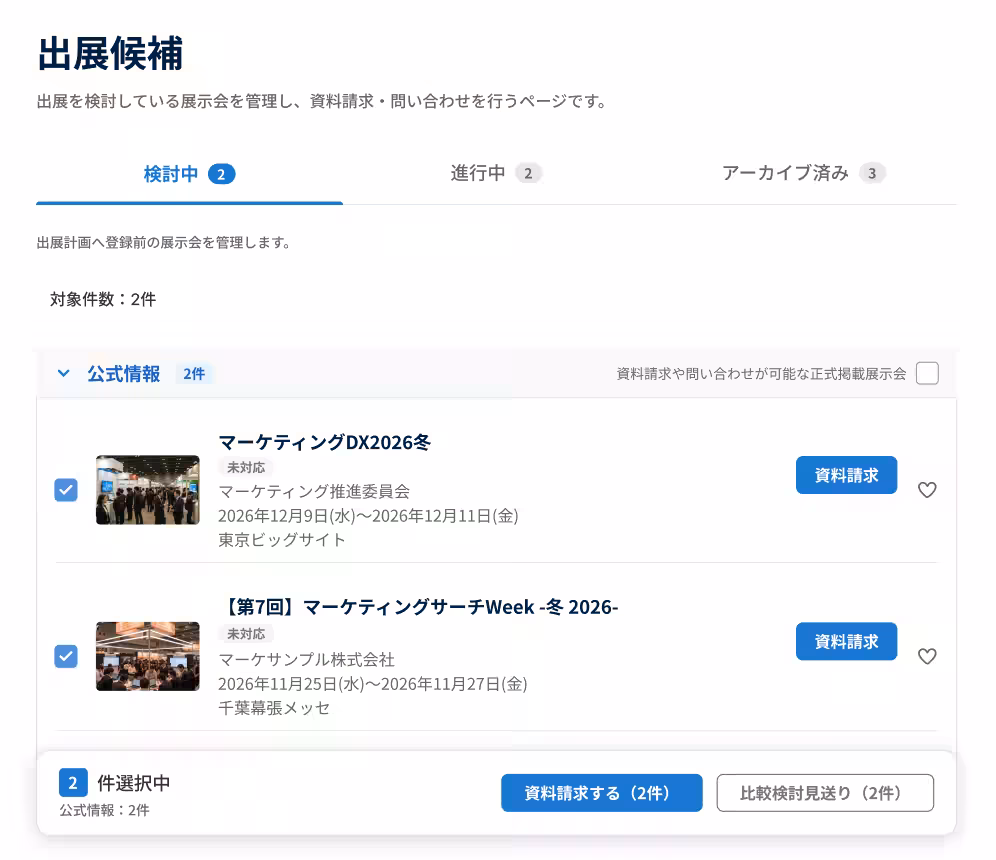Image resolution: width=996 pixels, height=860 pixels.
Task: Open the 進行中 tab
Action: tap(496, 173)
